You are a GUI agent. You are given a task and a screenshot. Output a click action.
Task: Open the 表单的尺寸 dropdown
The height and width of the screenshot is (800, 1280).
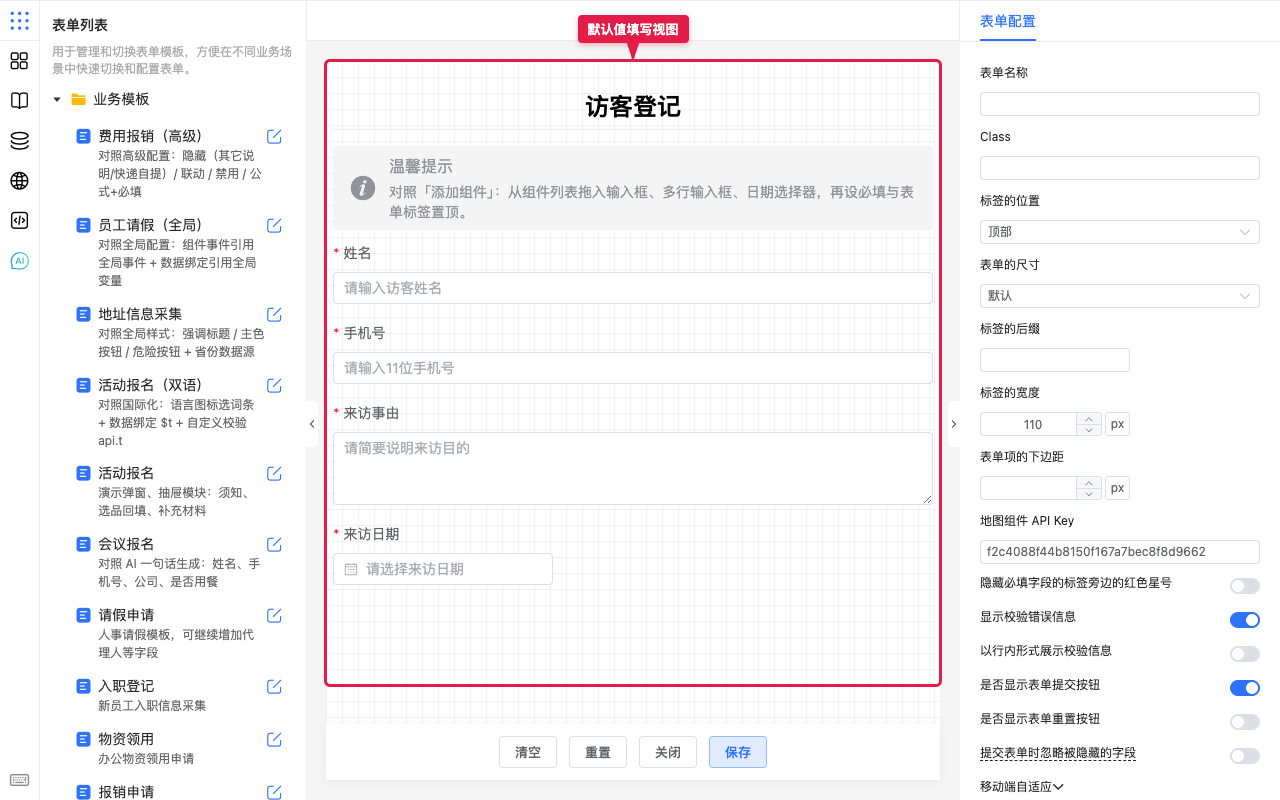[x=1119, y=296]
